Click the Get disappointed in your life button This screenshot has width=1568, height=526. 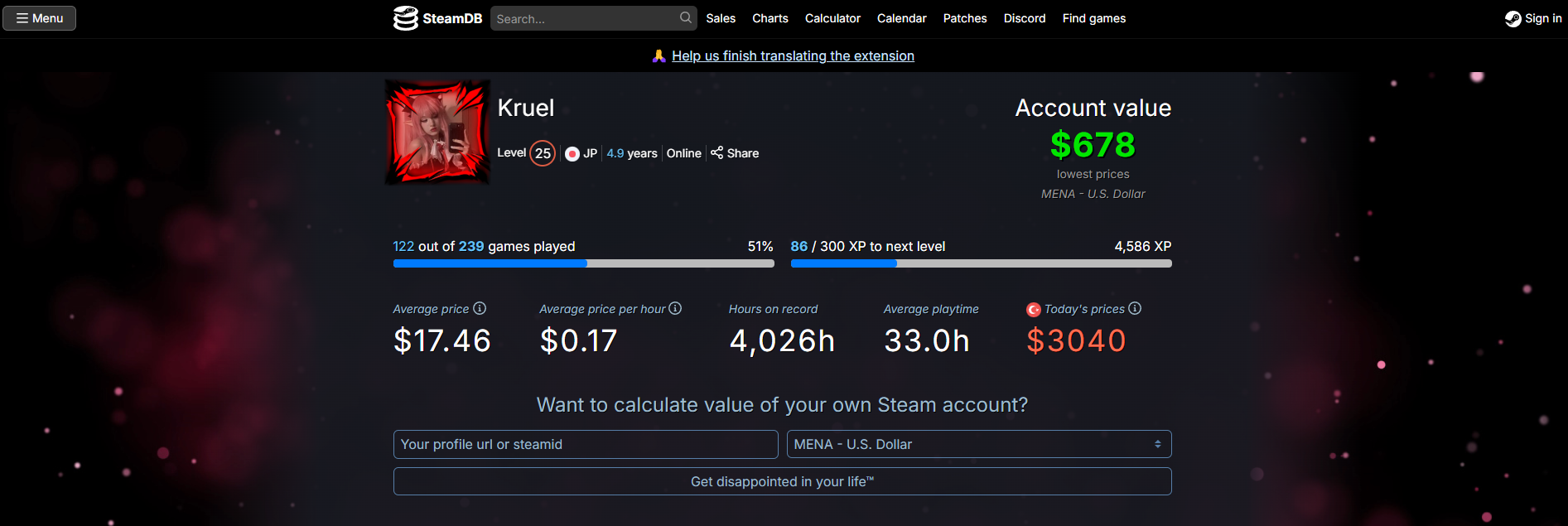pyautogui.click(x=782, y=481)
